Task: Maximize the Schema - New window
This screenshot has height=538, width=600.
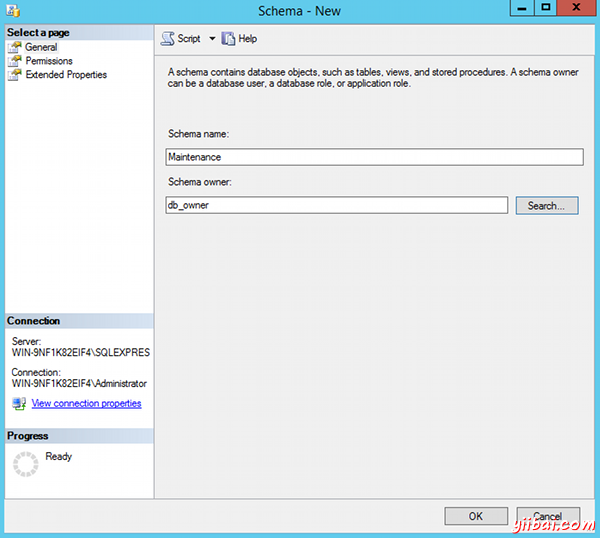Action: 546,8
